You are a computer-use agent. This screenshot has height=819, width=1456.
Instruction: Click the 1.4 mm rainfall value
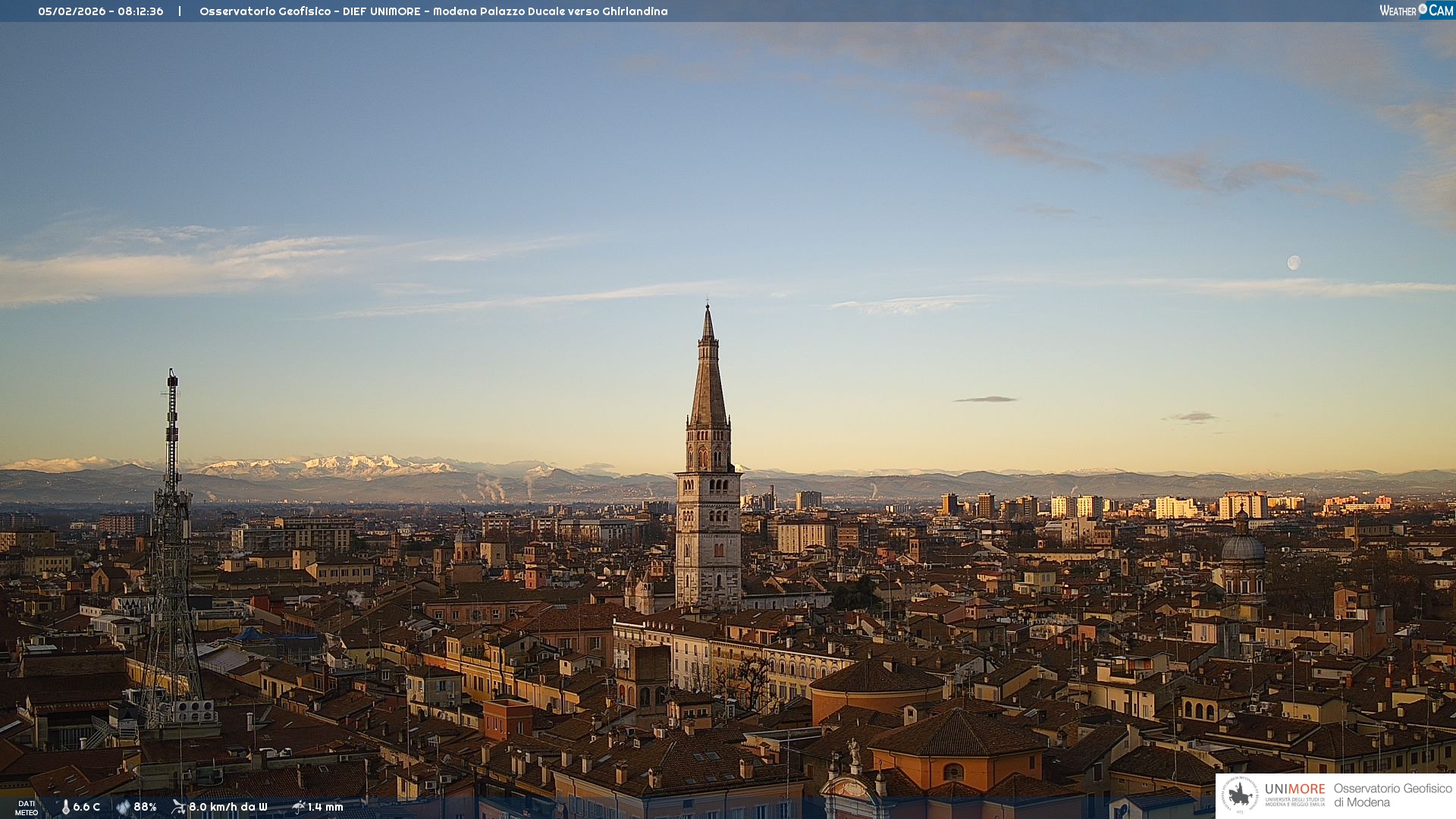click(x=325, y=807)
